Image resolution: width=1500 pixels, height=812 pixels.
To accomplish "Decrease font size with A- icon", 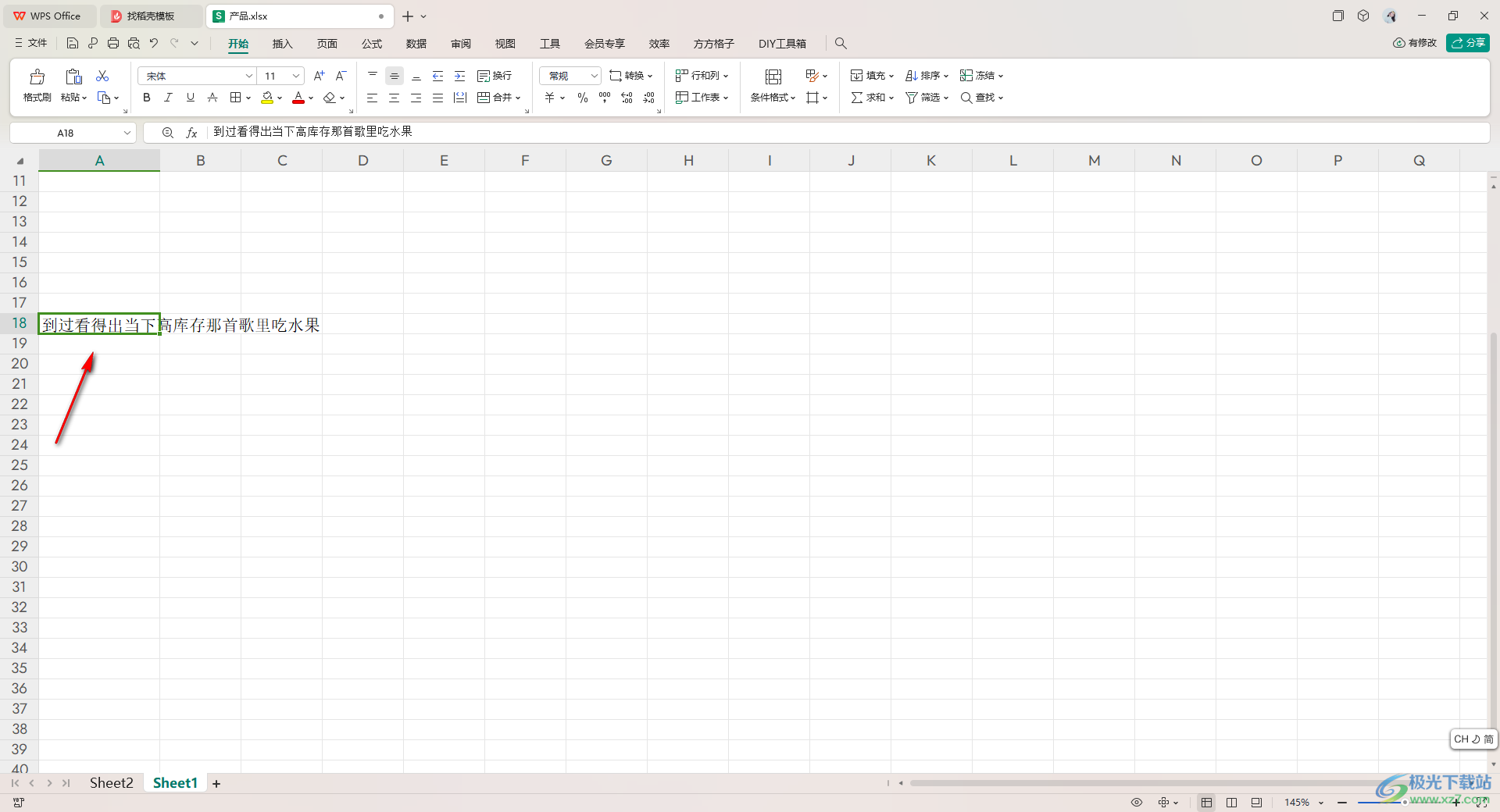I will coord(341,76).
